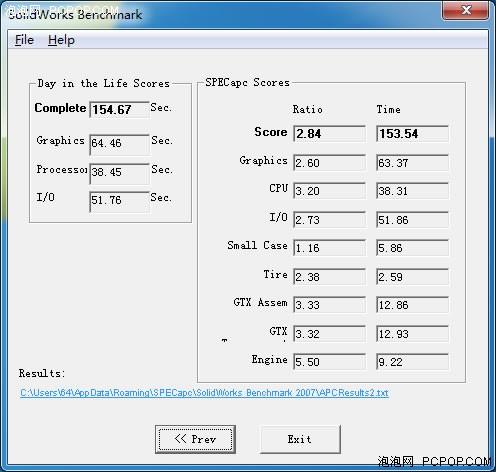496x472 pixels.
Task: Click the Small Case row label
Action: click(x=257, y=246)
